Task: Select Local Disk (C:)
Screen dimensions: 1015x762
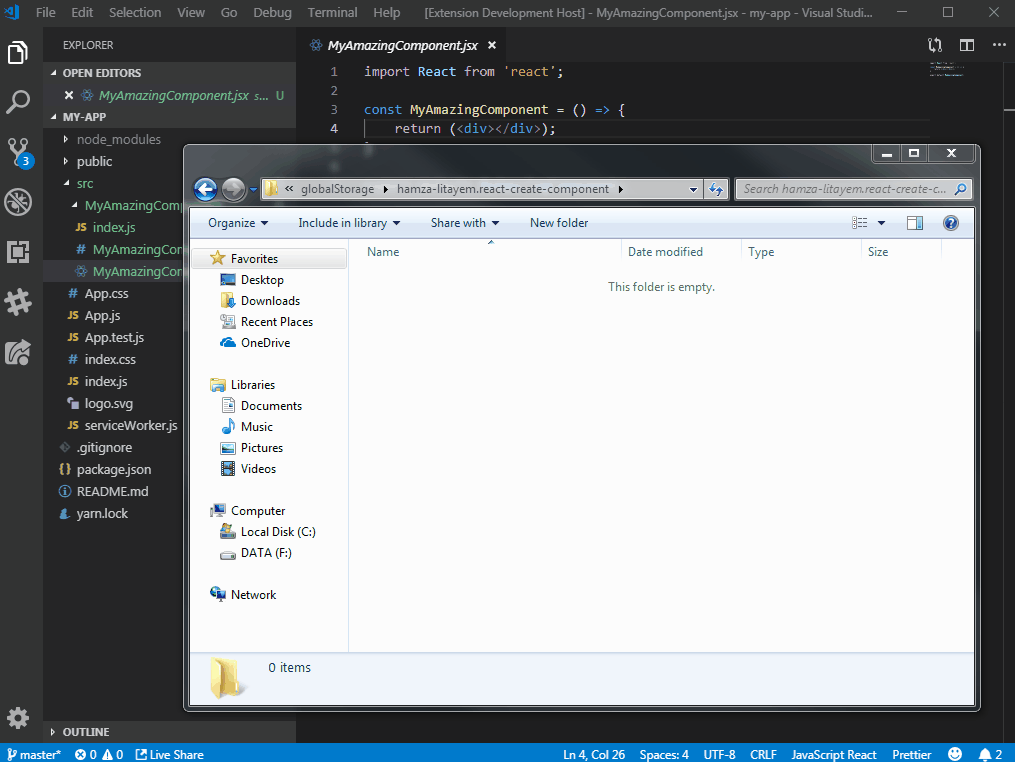Action: click(278, 532)
